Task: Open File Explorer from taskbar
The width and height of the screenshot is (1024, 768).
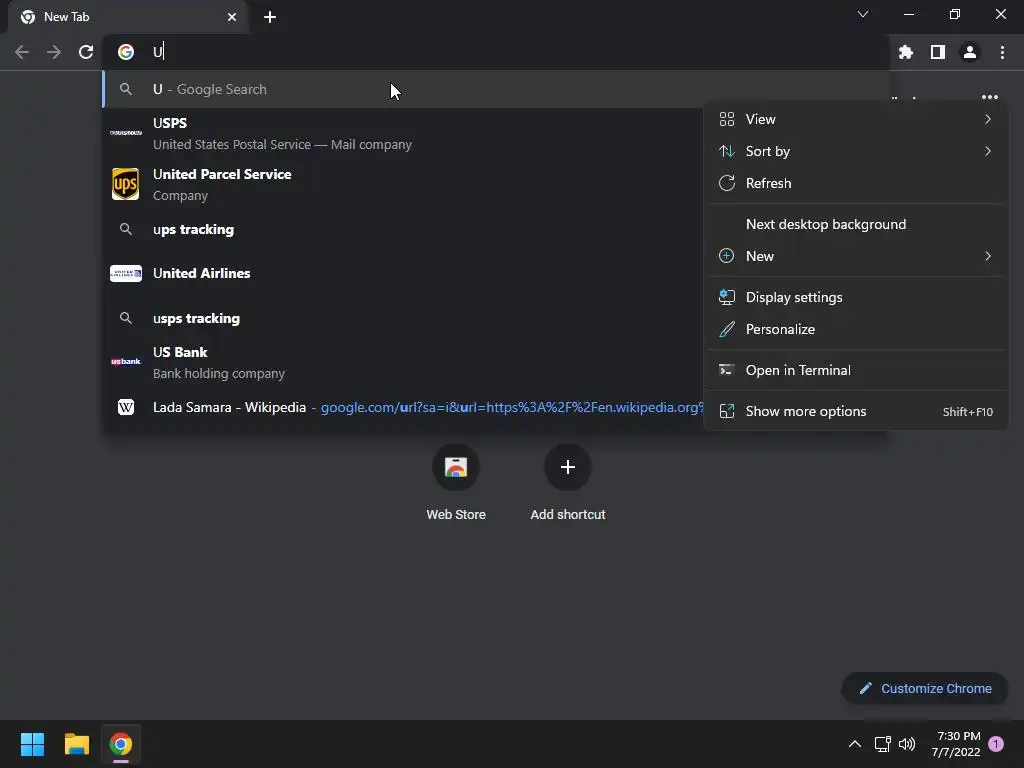Action: tap(76, 744)
